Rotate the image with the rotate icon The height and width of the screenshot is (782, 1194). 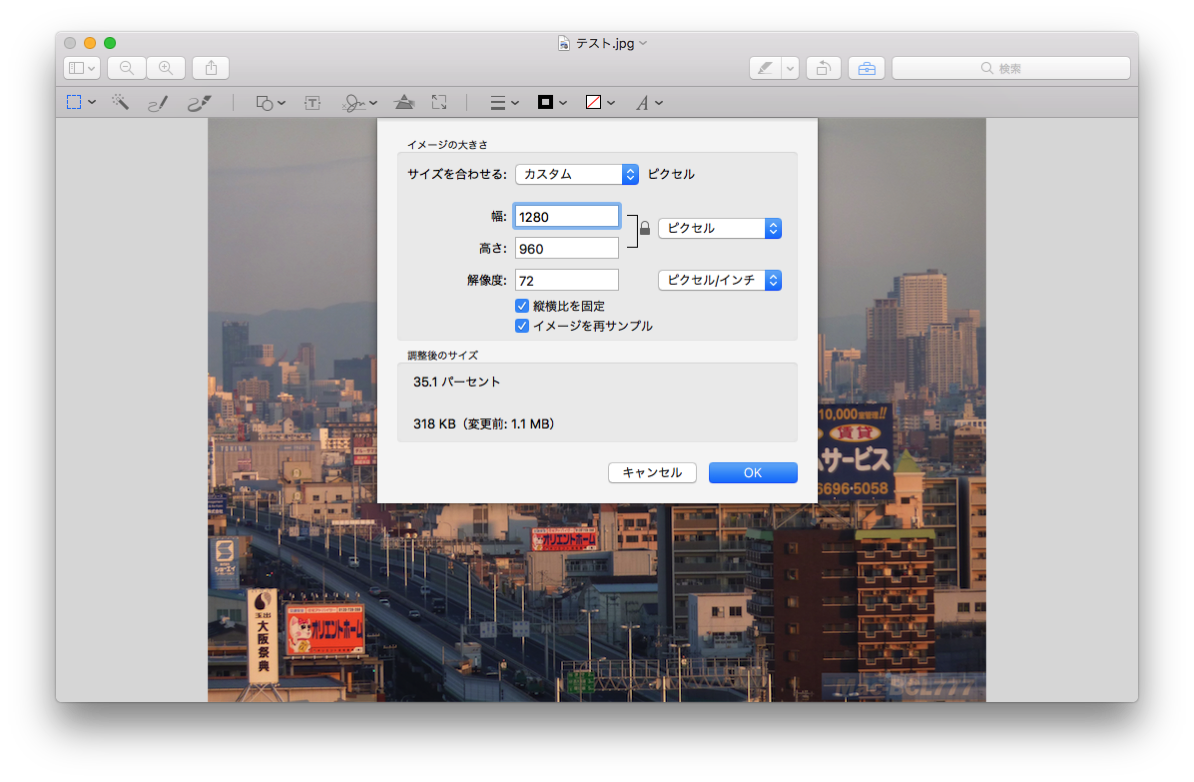(x=823, y=67)
